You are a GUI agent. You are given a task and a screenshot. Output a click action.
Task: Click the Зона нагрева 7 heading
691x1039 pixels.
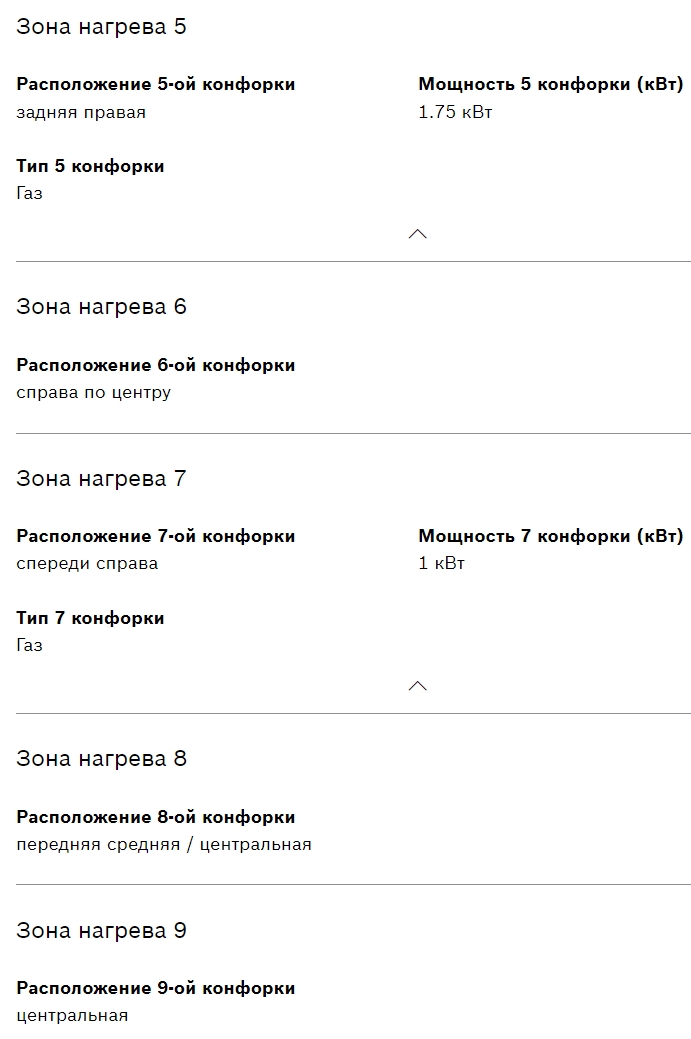[x=101, y=479]
